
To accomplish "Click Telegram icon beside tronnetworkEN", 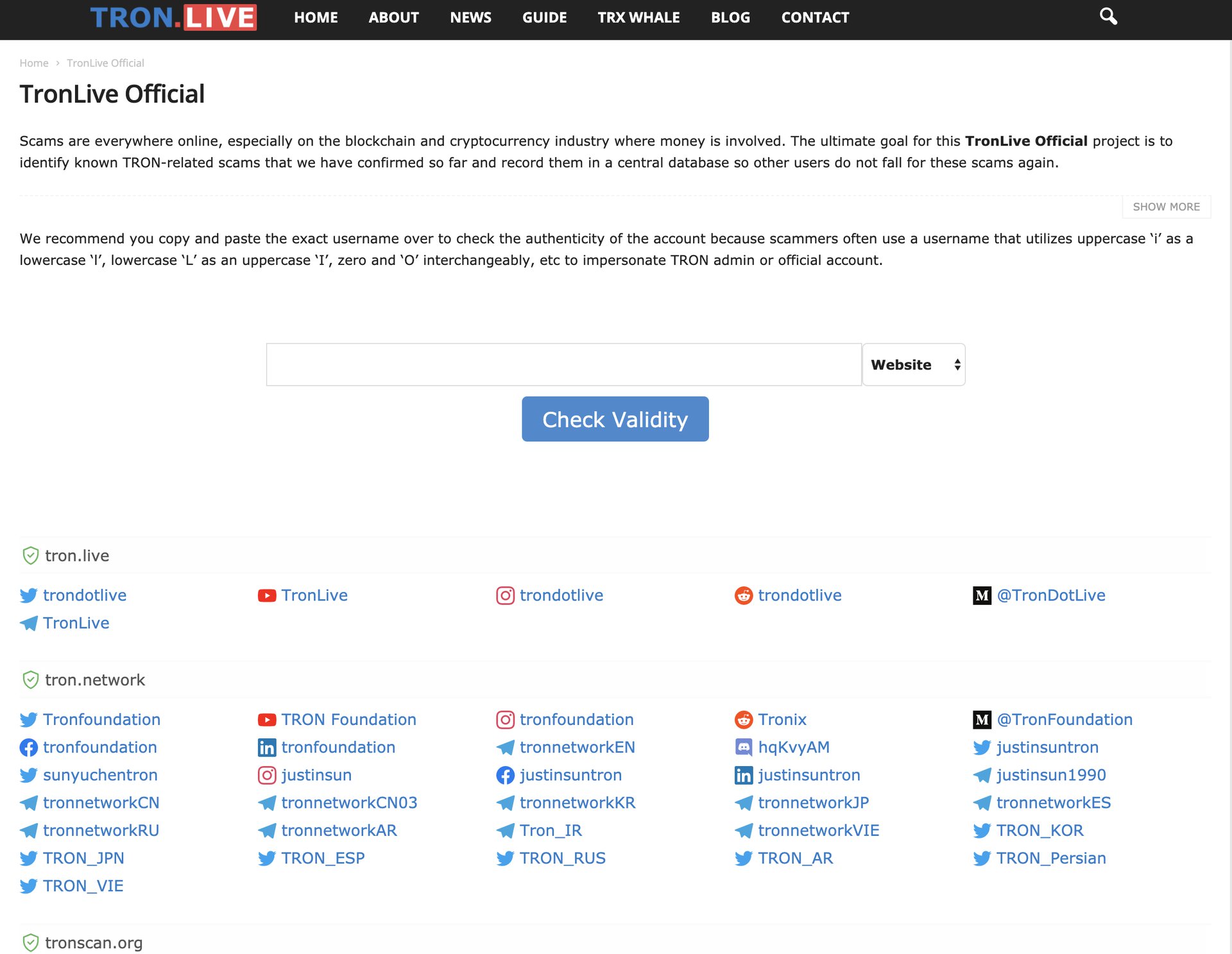I will [505, 747].
